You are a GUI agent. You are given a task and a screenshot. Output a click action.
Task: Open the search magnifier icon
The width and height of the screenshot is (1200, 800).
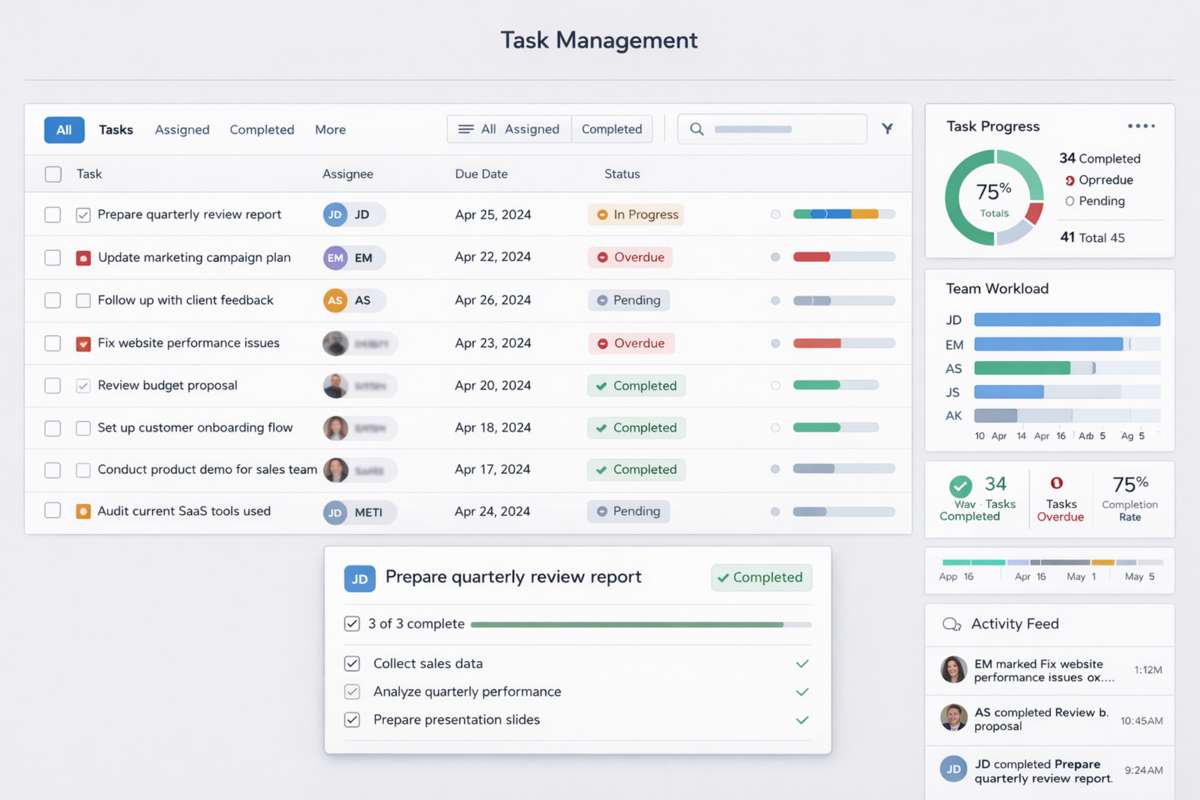coord(696,129)
